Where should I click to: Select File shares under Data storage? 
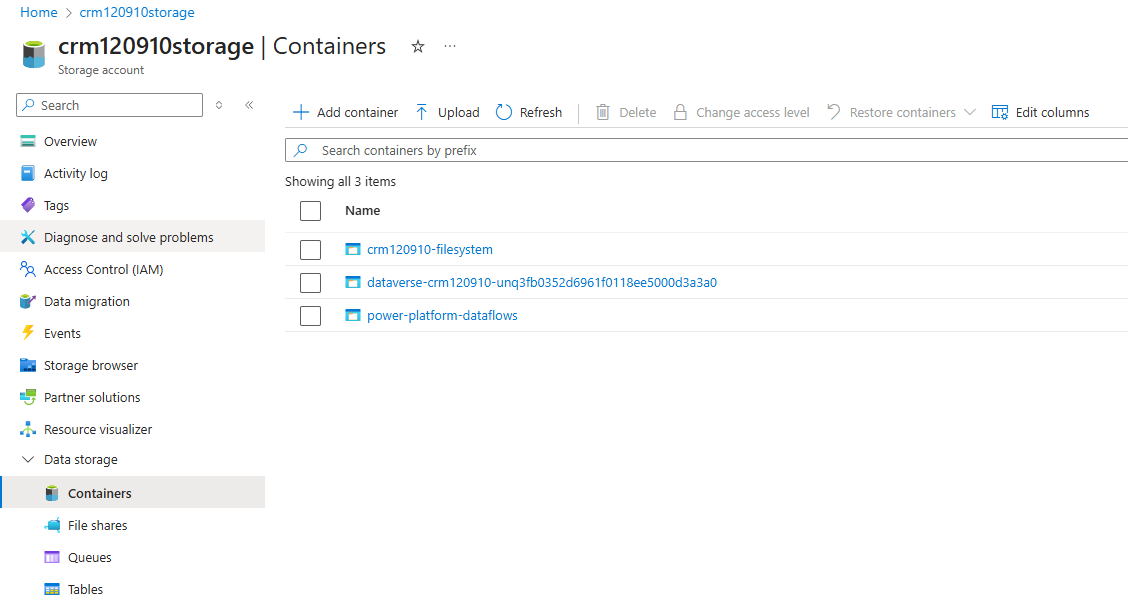[97, 526]
